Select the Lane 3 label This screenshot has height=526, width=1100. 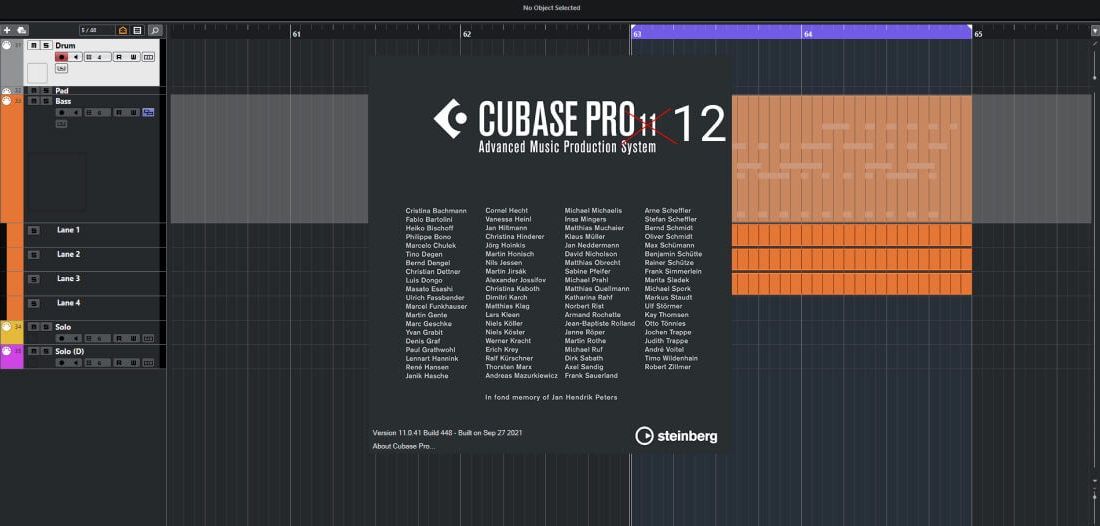[68, 278]
